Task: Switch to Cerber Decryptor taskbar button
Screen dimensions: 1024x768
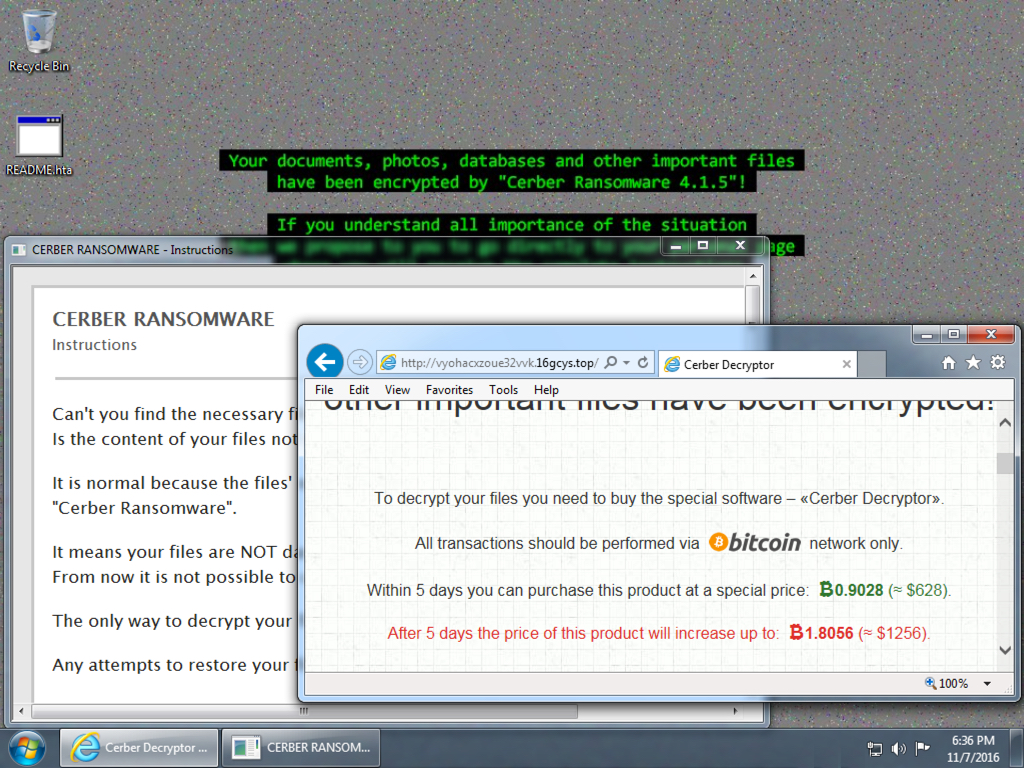Action: (x=139, y=748)
